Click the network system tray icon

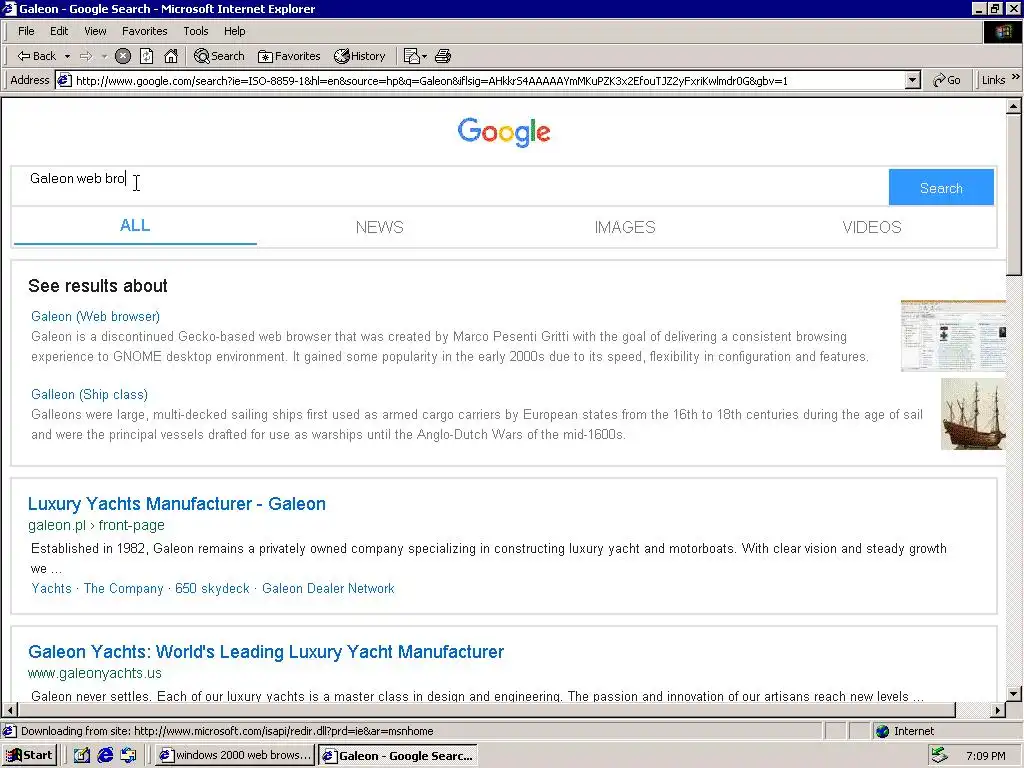pyautogui.click(x=940, y=756)
